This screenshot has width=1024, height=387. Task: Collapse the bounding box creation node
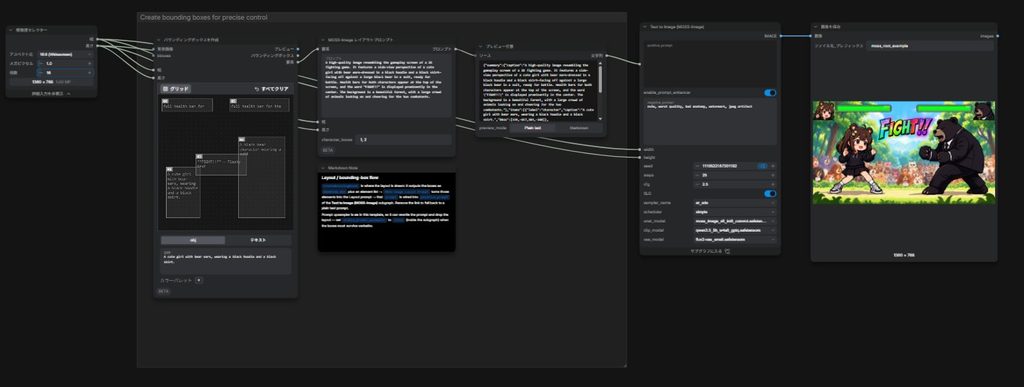(x=158, y=40)
